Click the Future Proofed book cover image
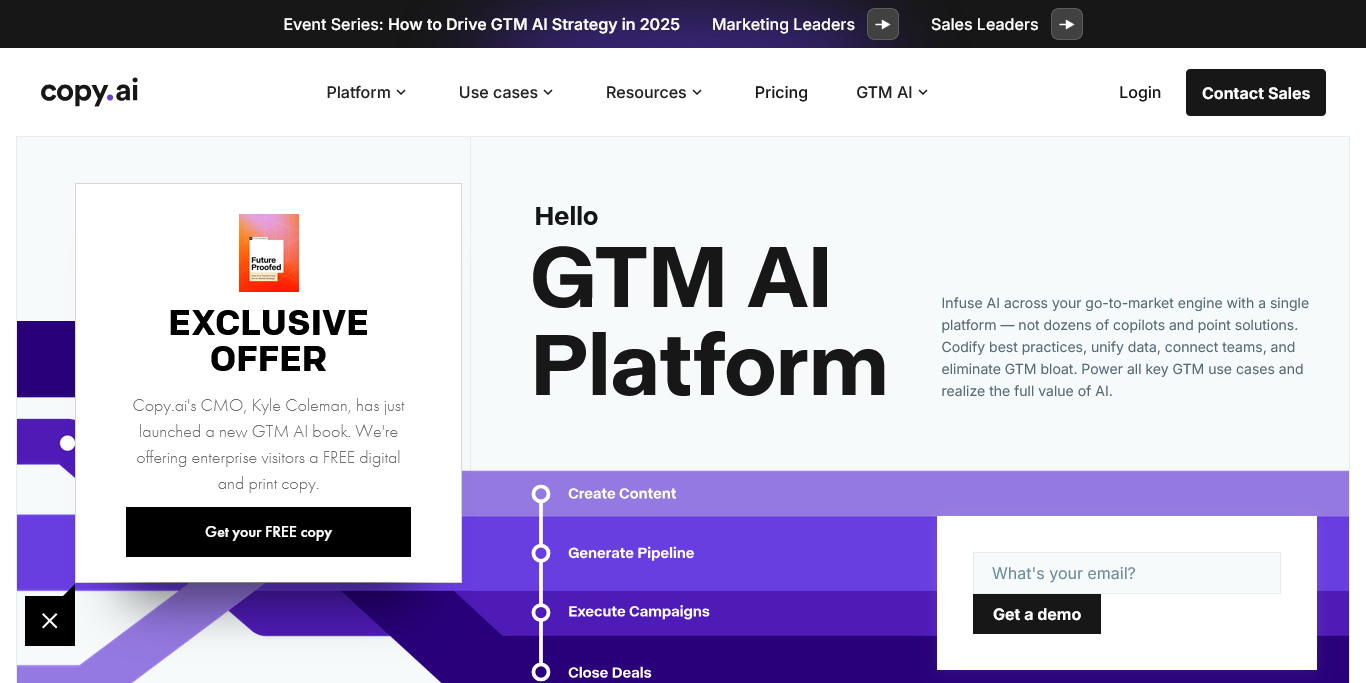 (x=269, y=253)
